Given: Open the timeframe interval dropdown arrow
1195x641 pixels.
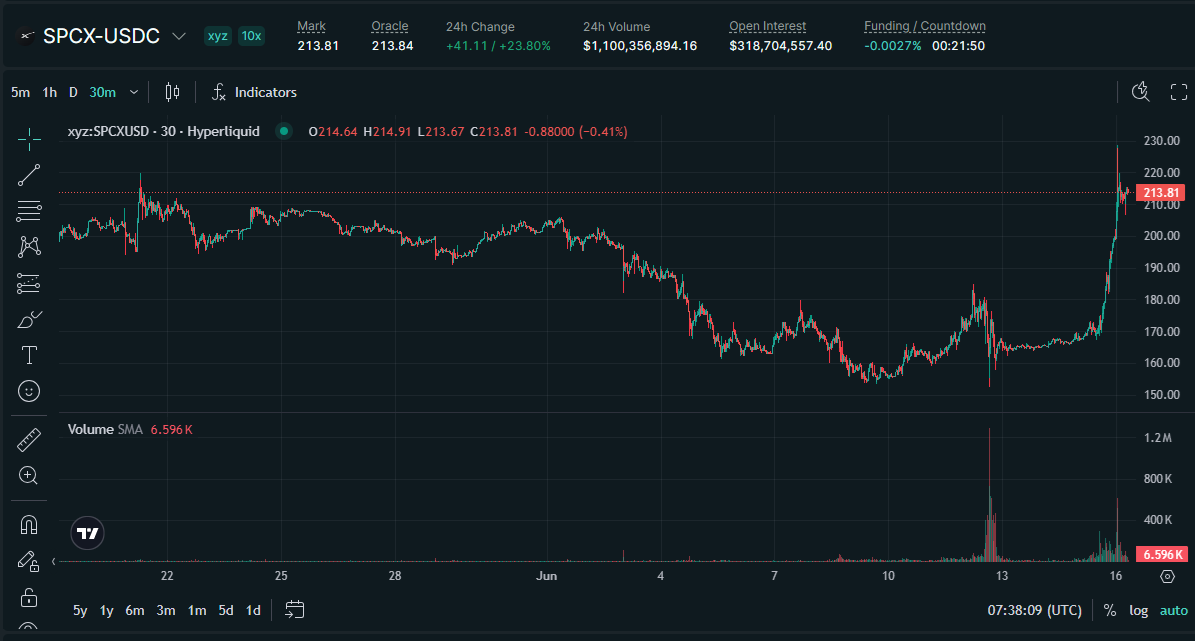Looking at the screenshot, I should (134, 92).
